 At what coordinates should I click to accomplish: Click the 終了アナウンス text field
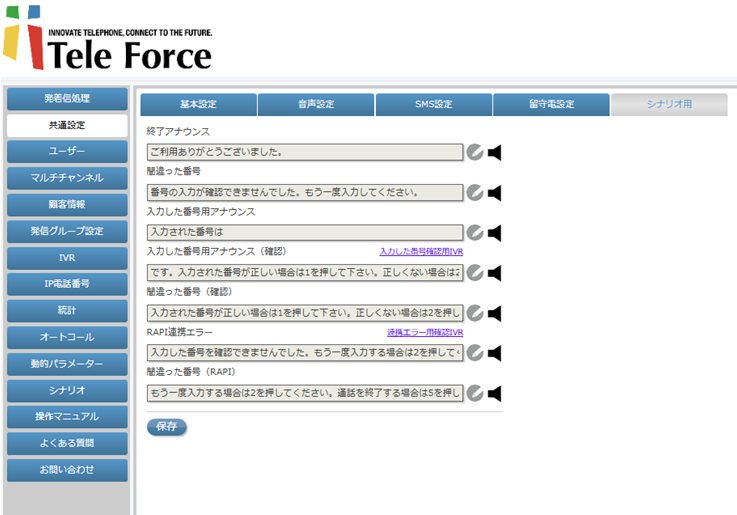click(305, 153)
